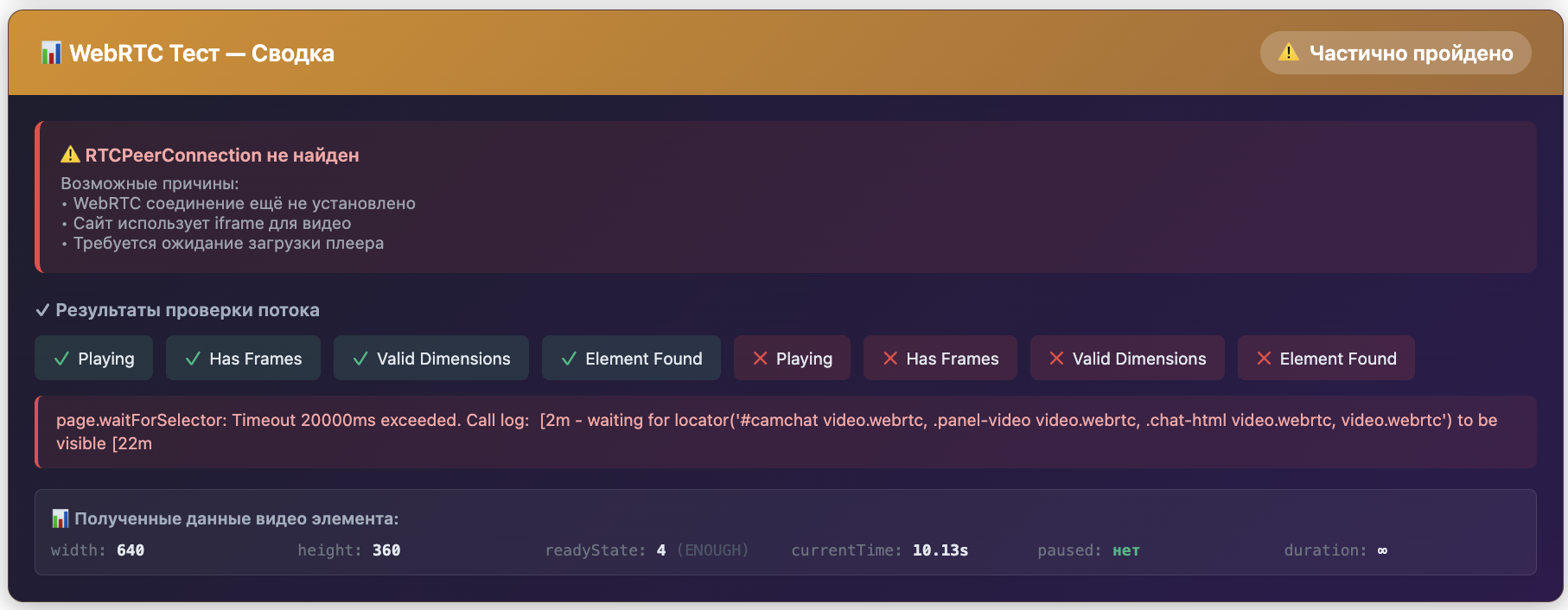The image size is (1568, 610).
Task: Select the passed 'Has Frames' chip
Action: pos(243,359)
